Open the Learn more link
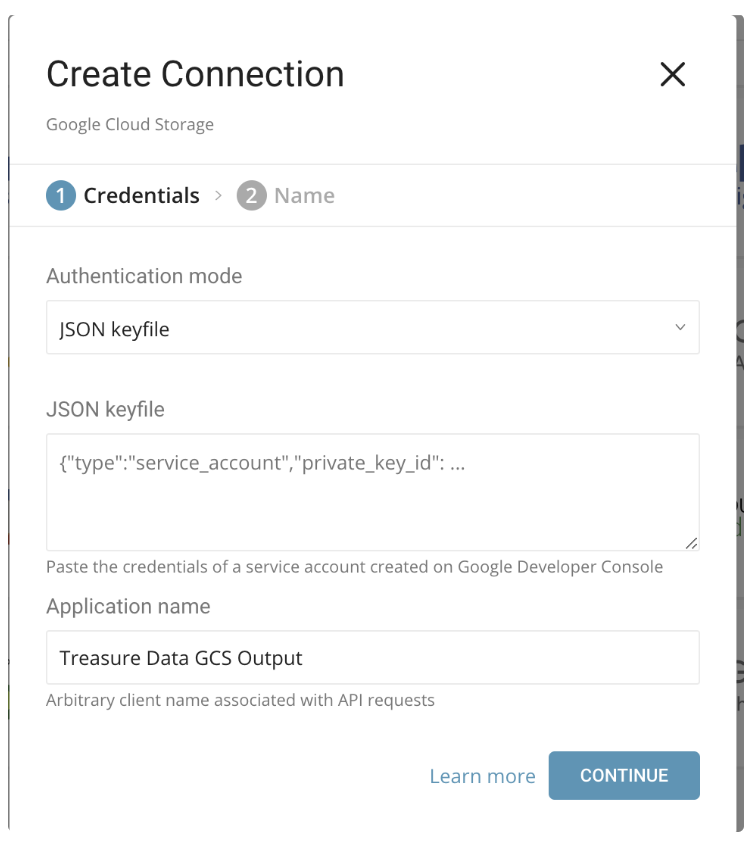This screenshot has height=850, width=756. click(x=482, y=776)
